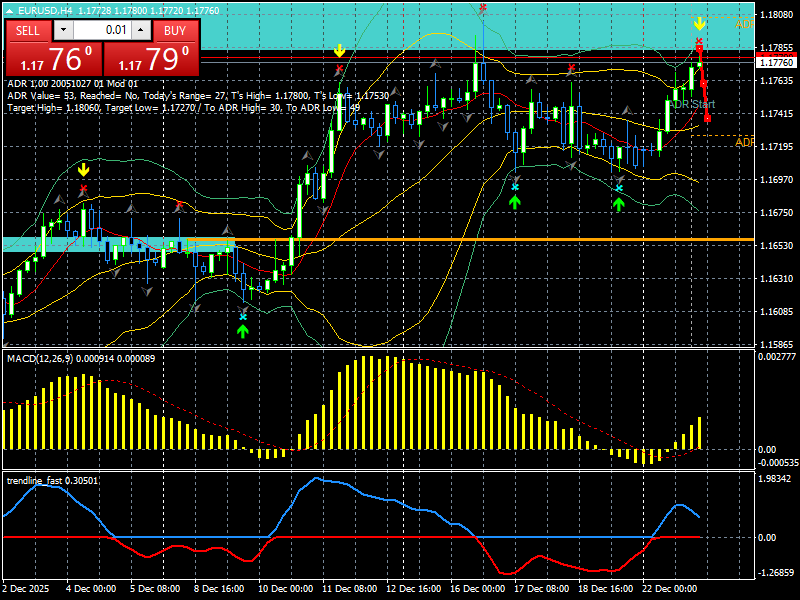Select the green up arrow below 18 Dec low
This screenshot has width=800, height=600.
coord(618,204)
